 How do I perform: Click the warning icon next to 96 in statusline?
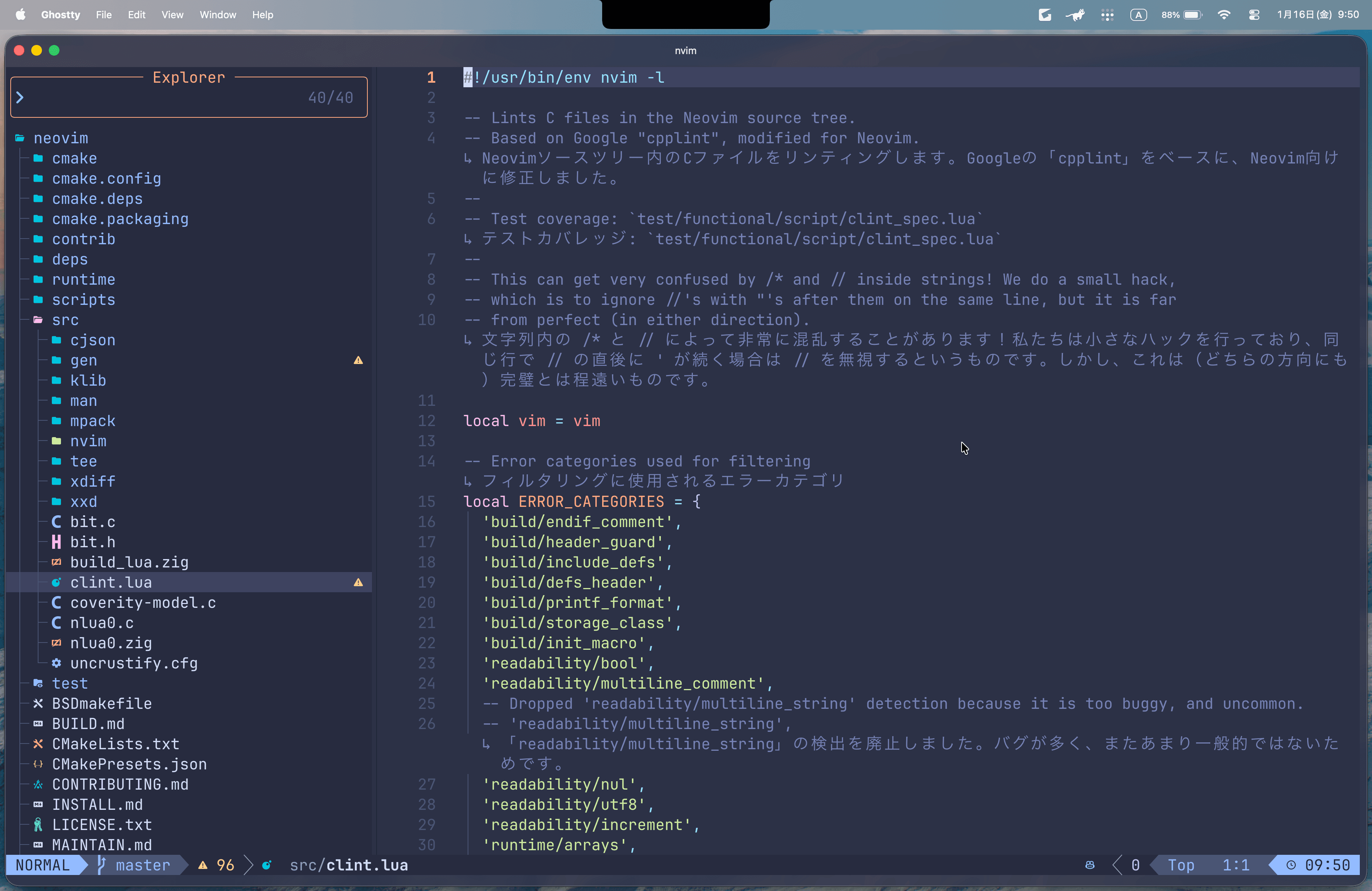coord(203,864)
